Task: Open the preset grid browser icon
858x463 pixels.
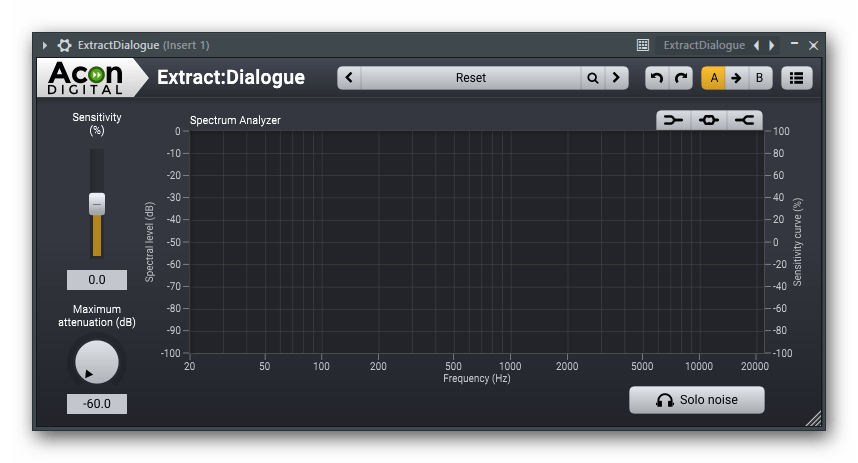Action: pyautogui.click(x=643, y=45)
